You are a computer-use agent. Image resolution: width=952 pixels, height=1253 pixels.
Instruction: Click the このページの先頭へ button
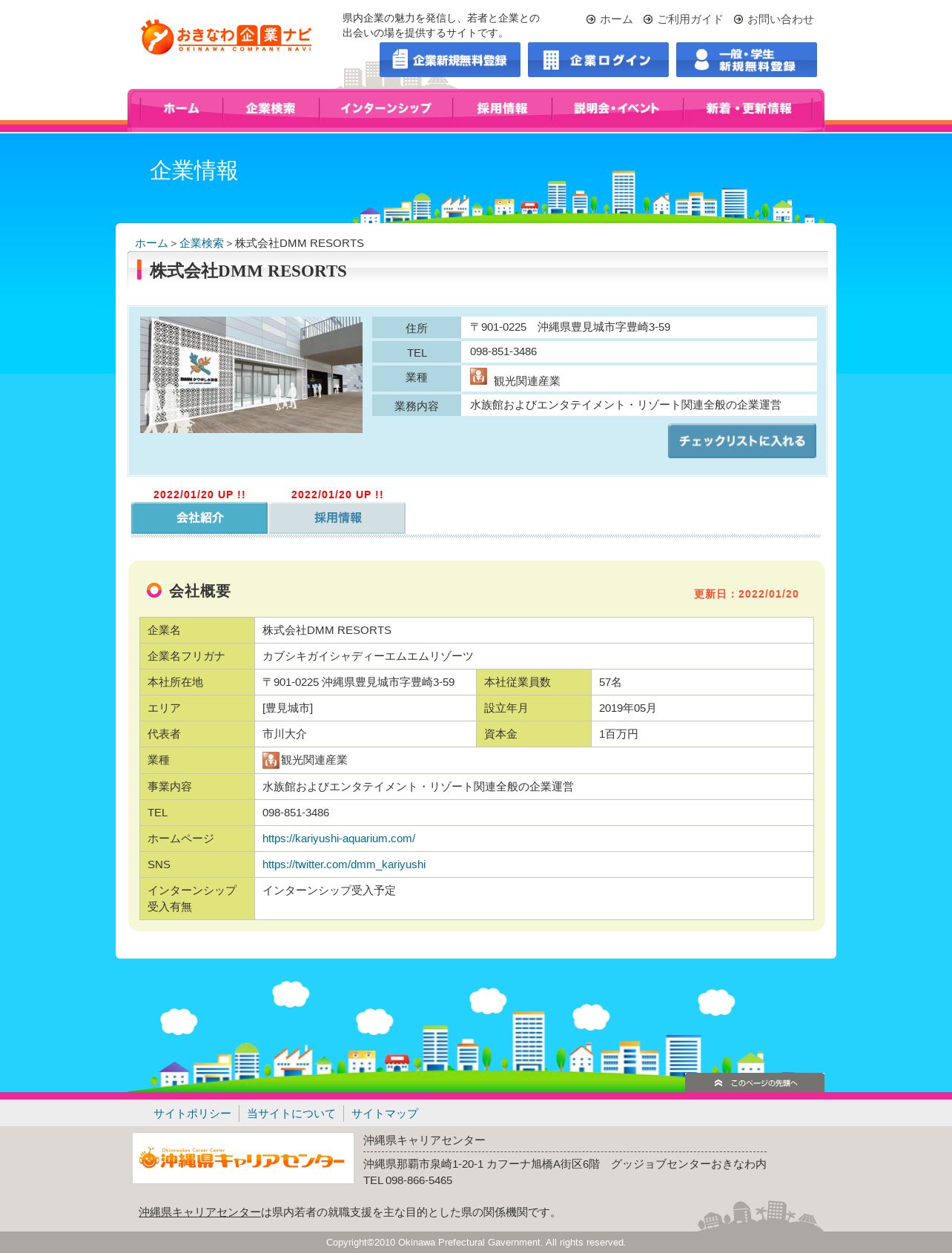(755, 1082)
